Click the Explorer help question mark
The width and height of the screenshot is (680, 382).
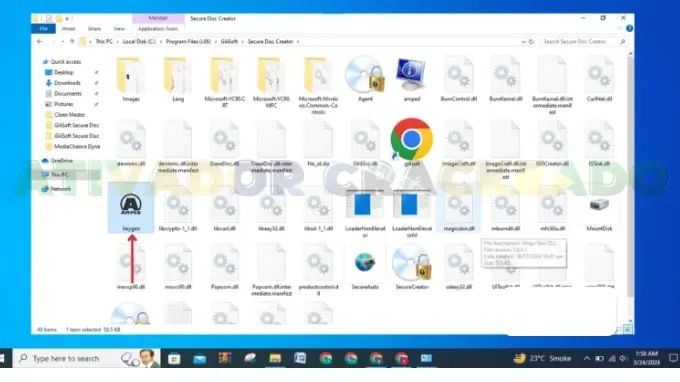629,29
